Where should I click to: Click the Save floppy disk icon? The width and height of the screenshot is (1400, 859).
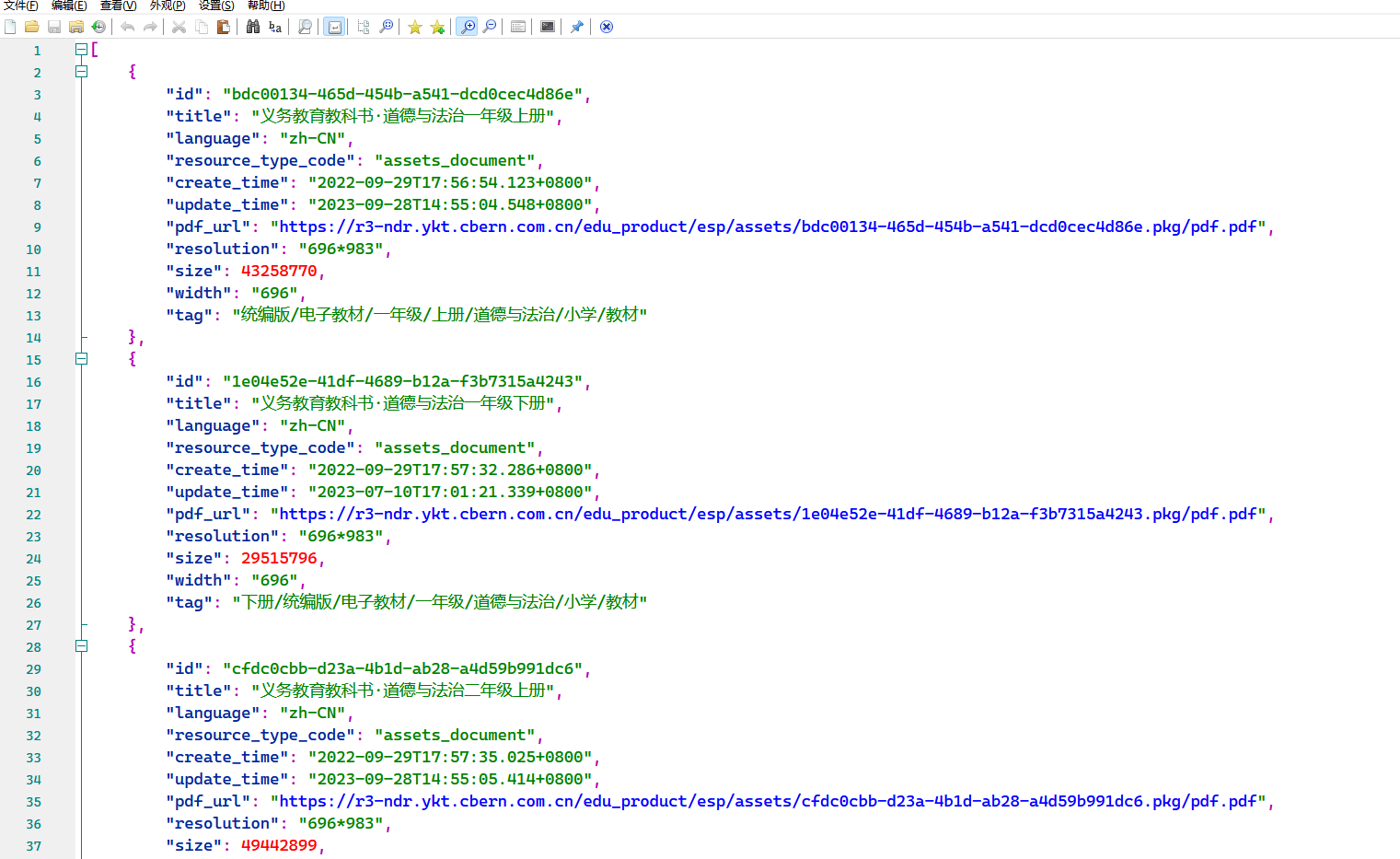click(x=54, y=27)
